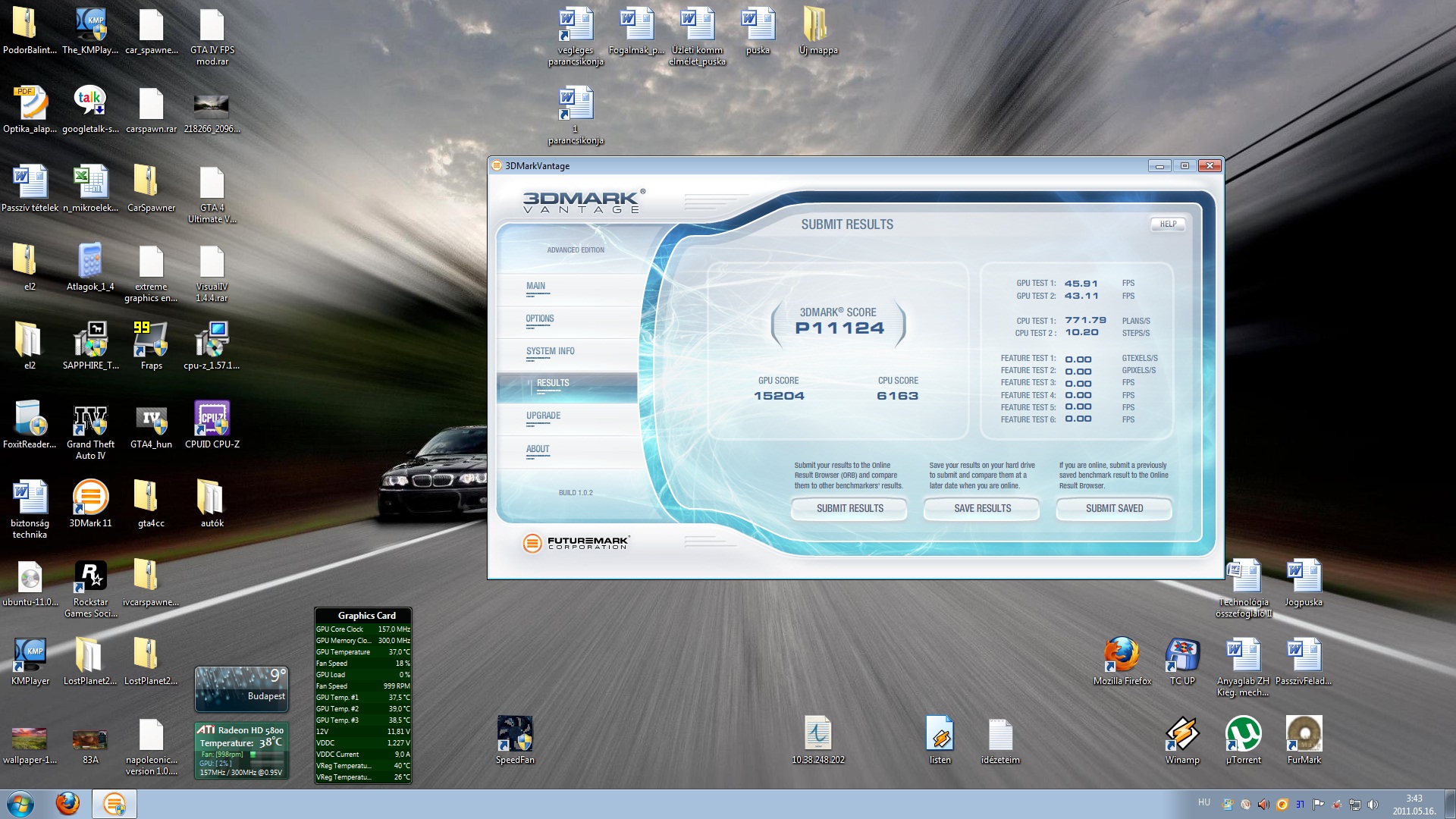Open the cpu-z_1.57.1... installer icon

pos(212,346)
